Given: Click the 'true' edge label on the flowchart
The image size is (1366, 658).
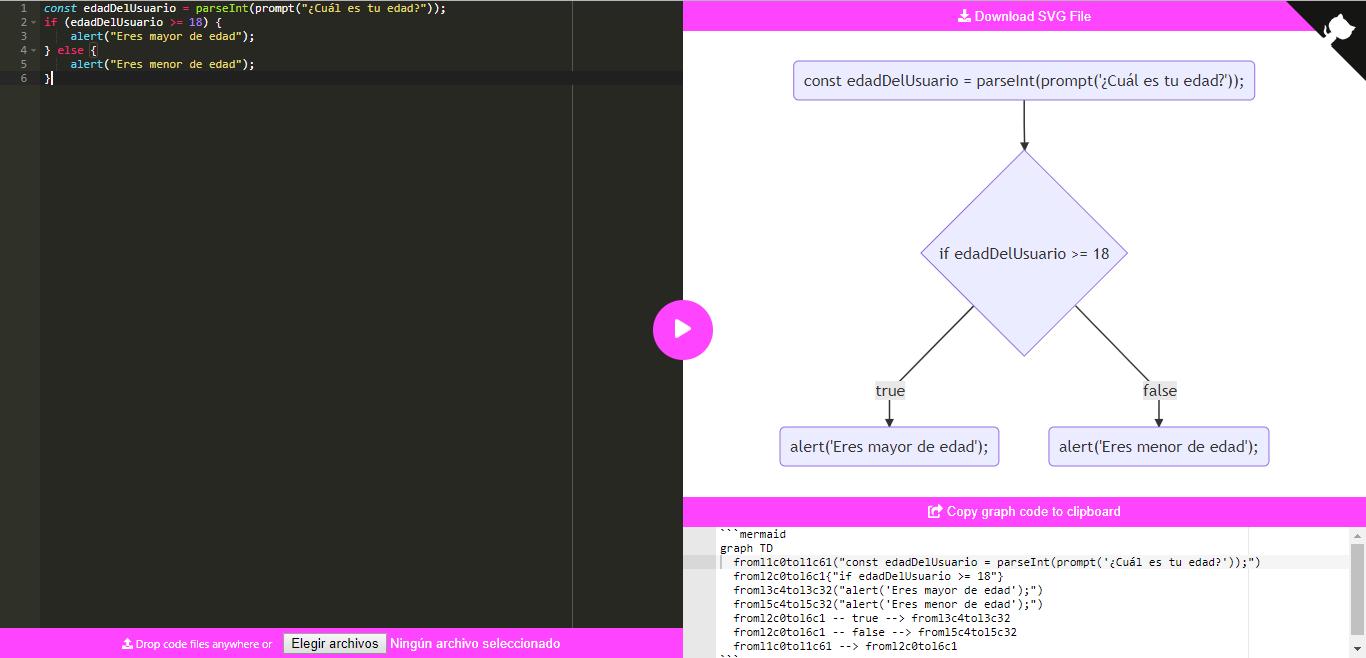Looking at the screenshot, I should coord(889,391).
